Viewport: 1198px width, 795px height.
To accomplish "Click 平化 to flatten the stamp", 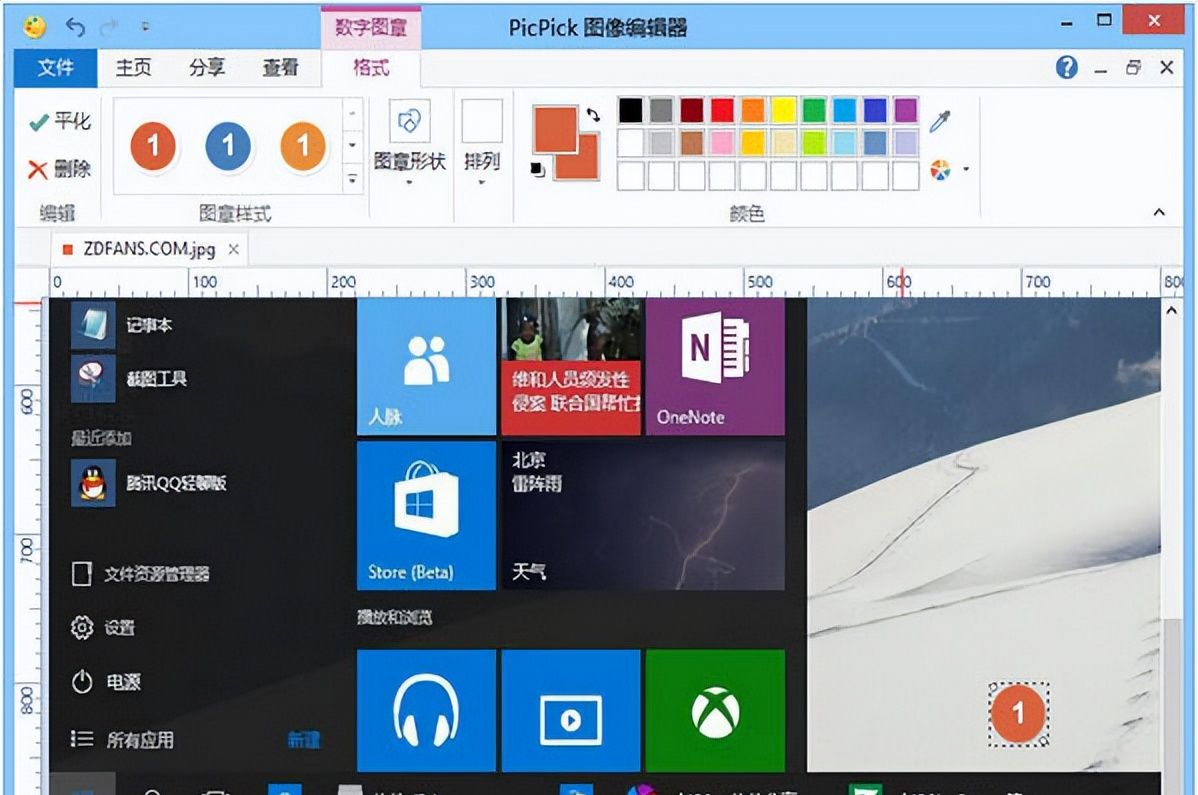I will pyautogui.click(x=60, y=121).
